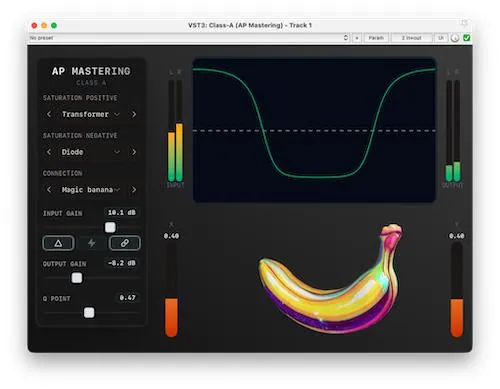
Task: Open the Transformer saturation dropdown
Action: 91,114
